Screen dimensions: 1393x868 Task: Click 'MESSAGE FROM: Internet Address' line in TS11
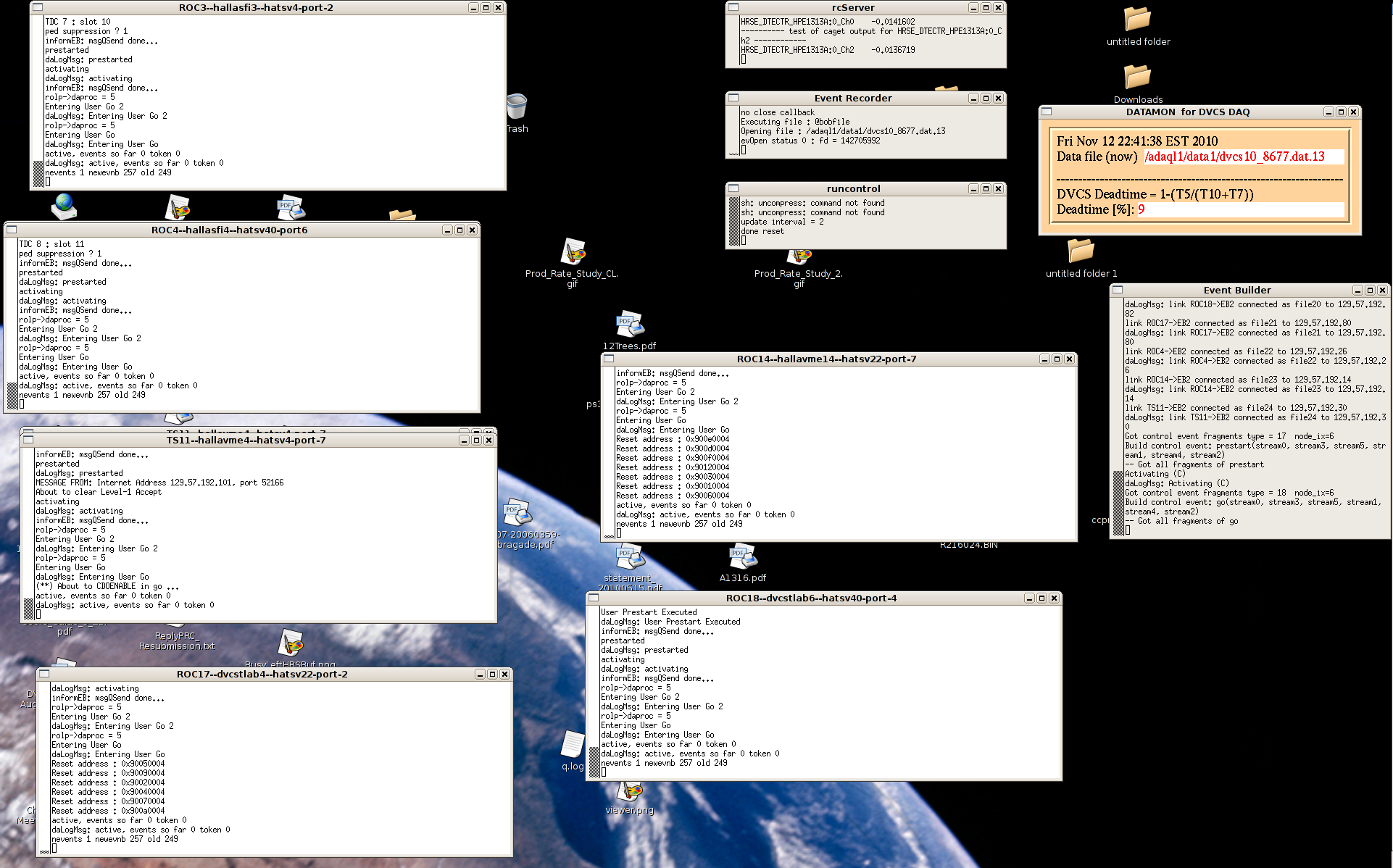(x=159, y=483)
